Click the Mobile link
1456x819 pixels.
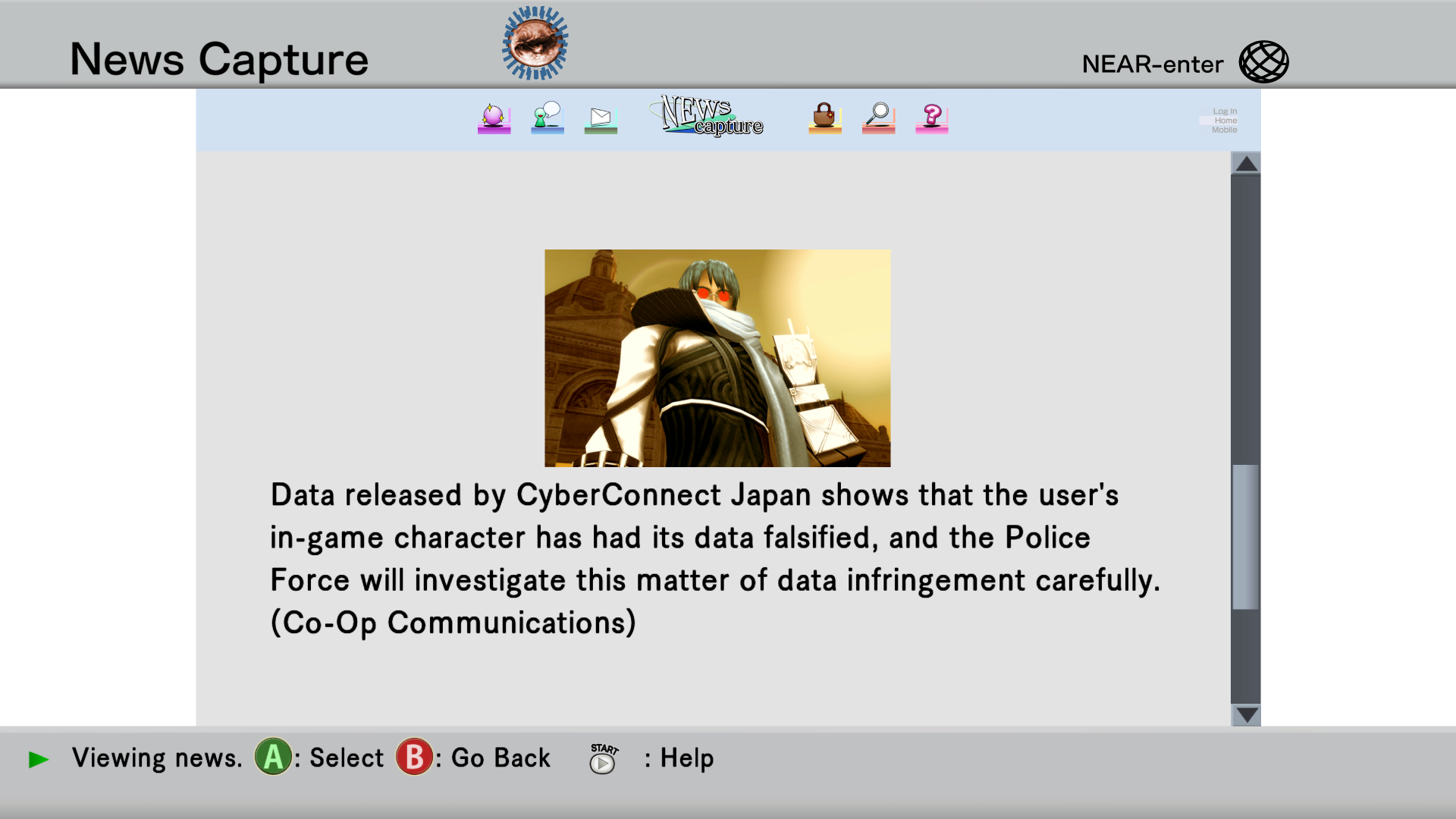pos(1224,130)
